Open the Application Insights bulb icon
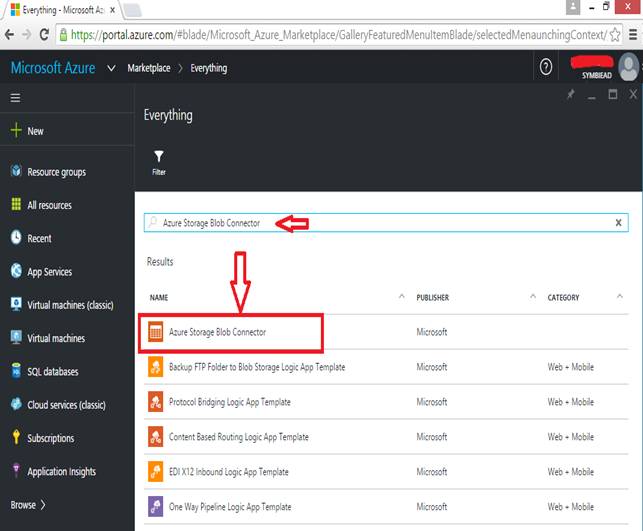 point(16,470)
